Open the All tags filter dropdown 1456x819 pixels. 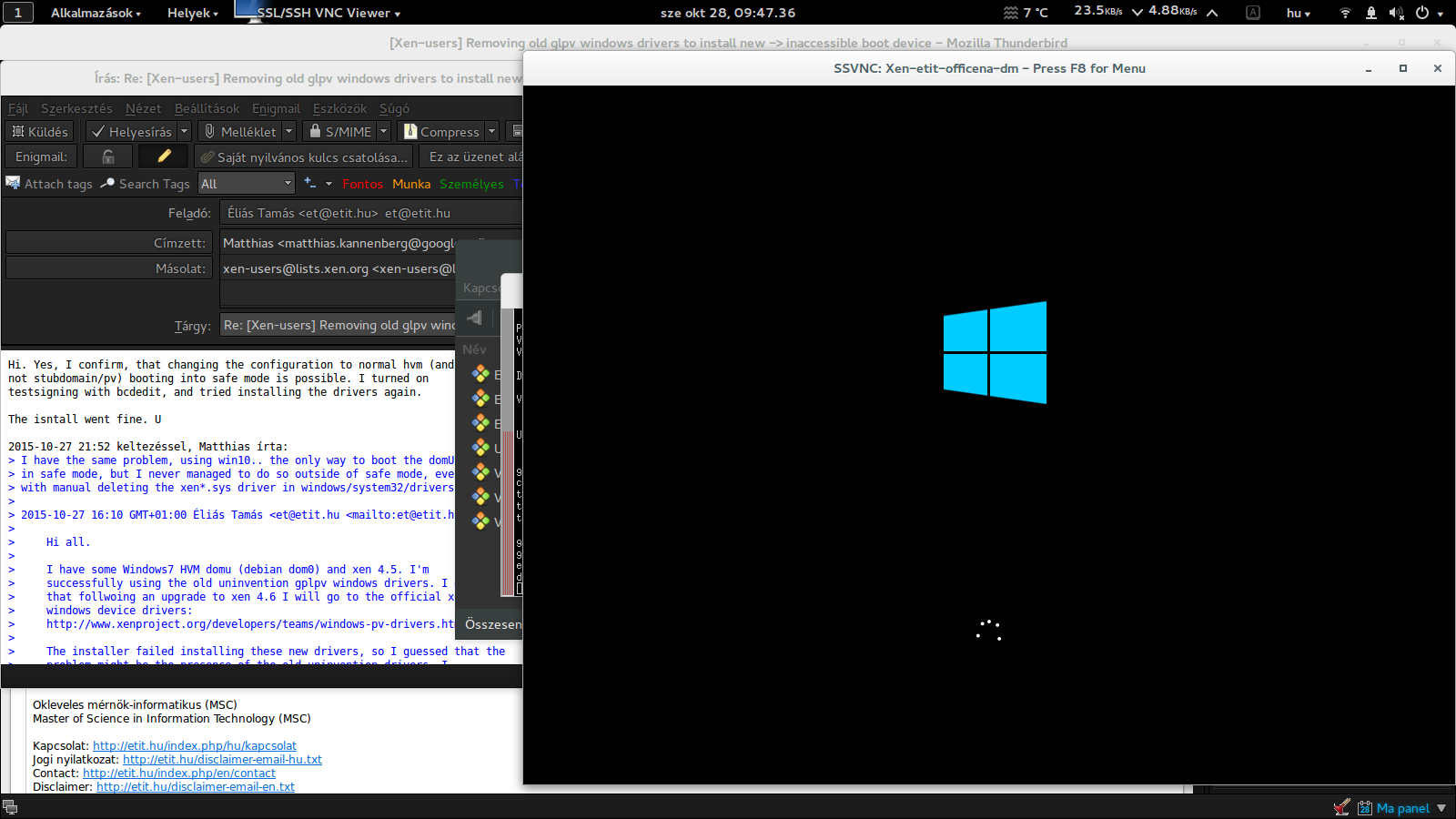pyautogui.click(x=247, y=184)
